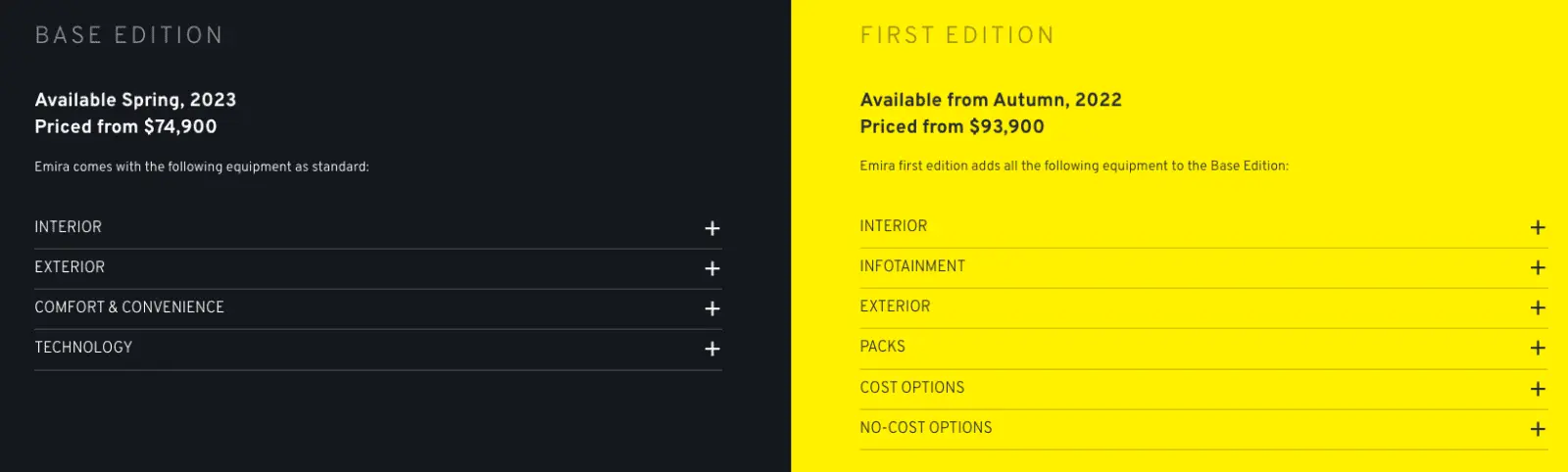
Task: Show the Infotainment equipment list
Action: (x=912, y=266)
